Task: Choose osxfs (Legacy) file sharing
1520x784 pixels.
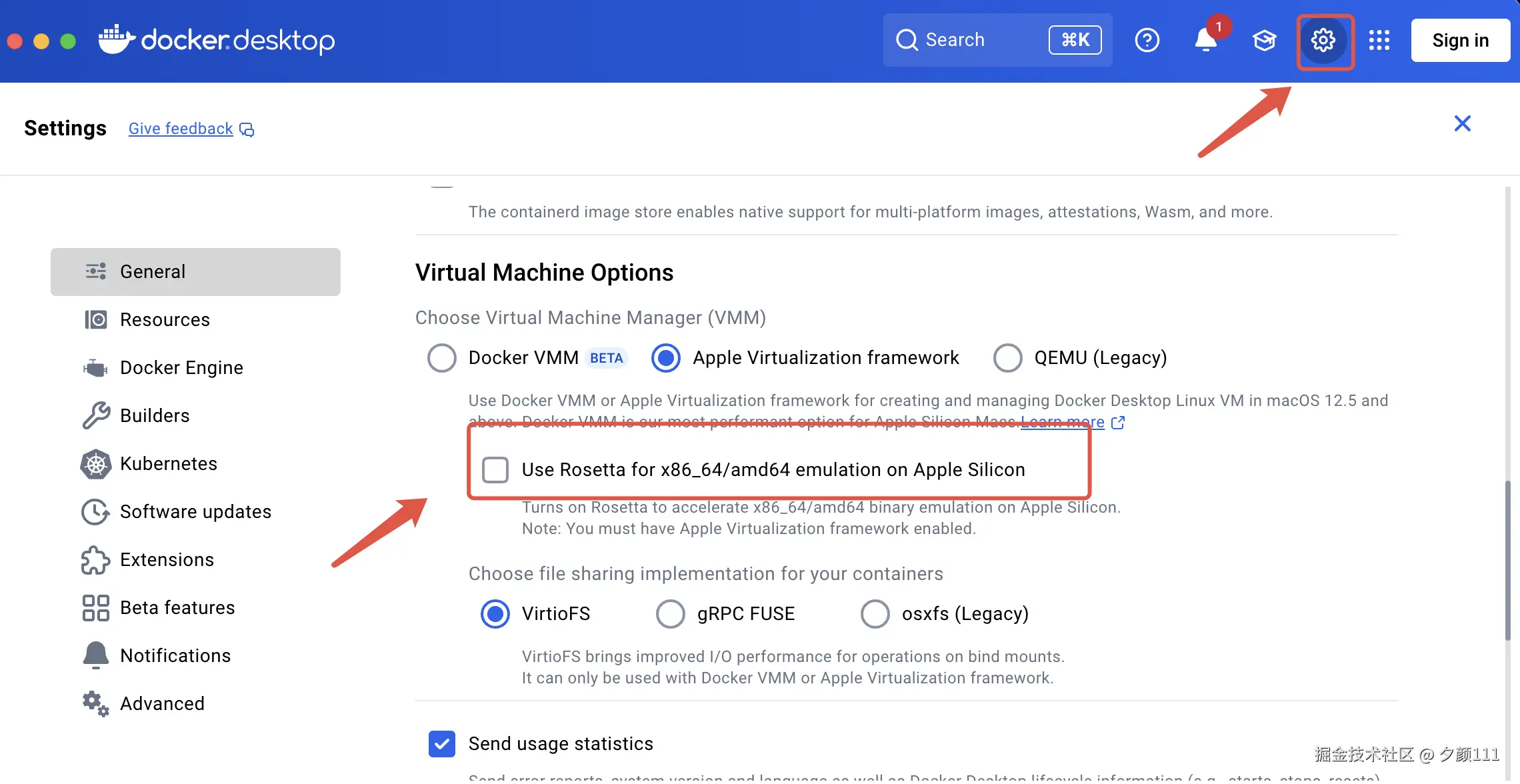Action: tap(875, 614)
